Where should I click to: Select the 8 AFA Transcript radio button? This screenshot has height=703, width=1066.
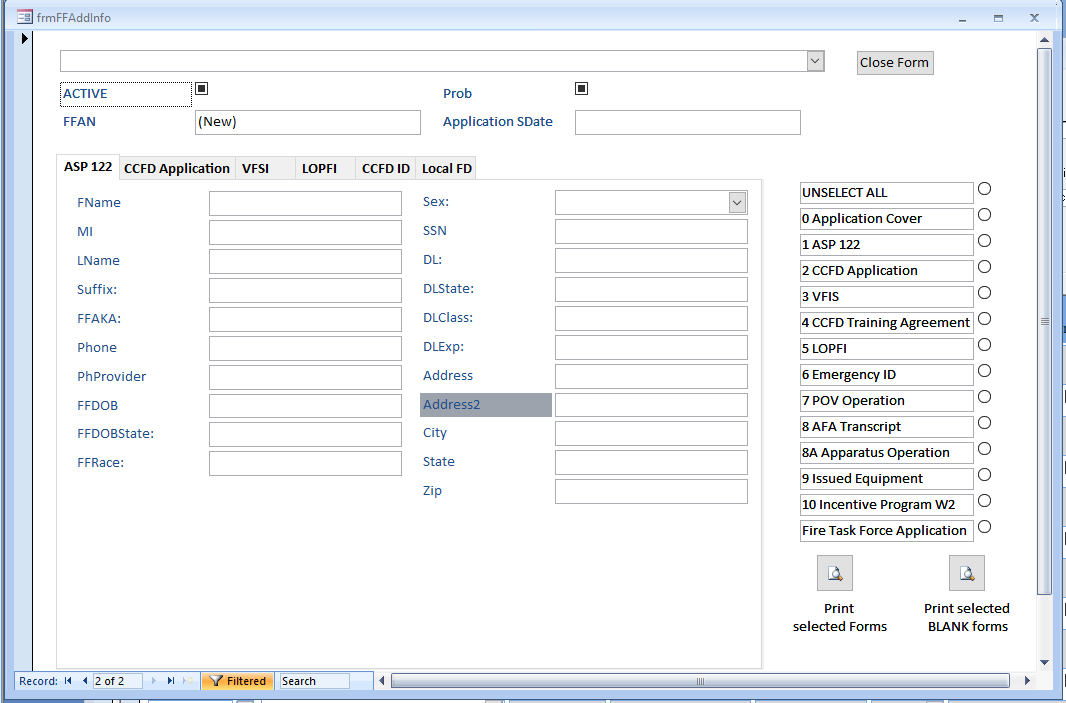(984, 423)
